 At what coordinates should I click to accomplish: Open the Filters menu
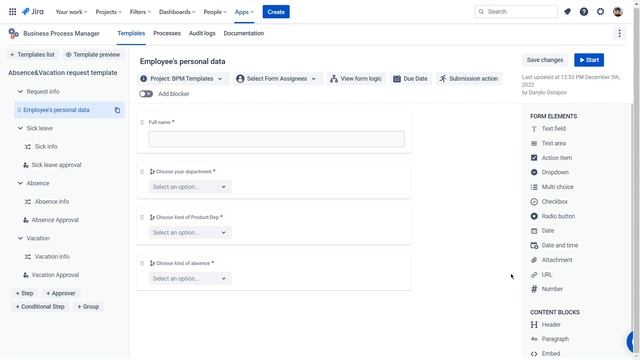[x=140, y=12]
